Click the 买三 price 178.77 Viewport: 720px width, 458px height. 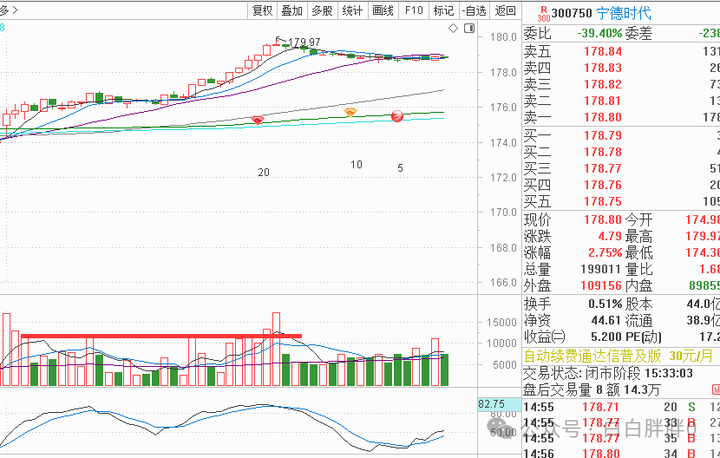[x=602, y=169]
